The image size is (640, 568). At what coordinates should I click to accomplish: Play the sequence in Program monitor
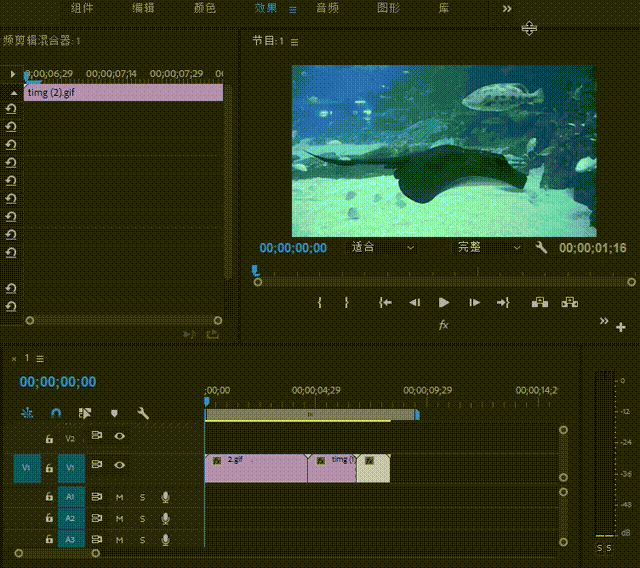(x=444, y=302)
